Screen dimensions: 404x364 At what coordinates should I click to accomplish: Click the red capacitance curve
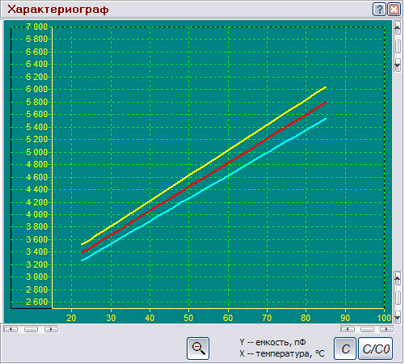tap(204, 177)
